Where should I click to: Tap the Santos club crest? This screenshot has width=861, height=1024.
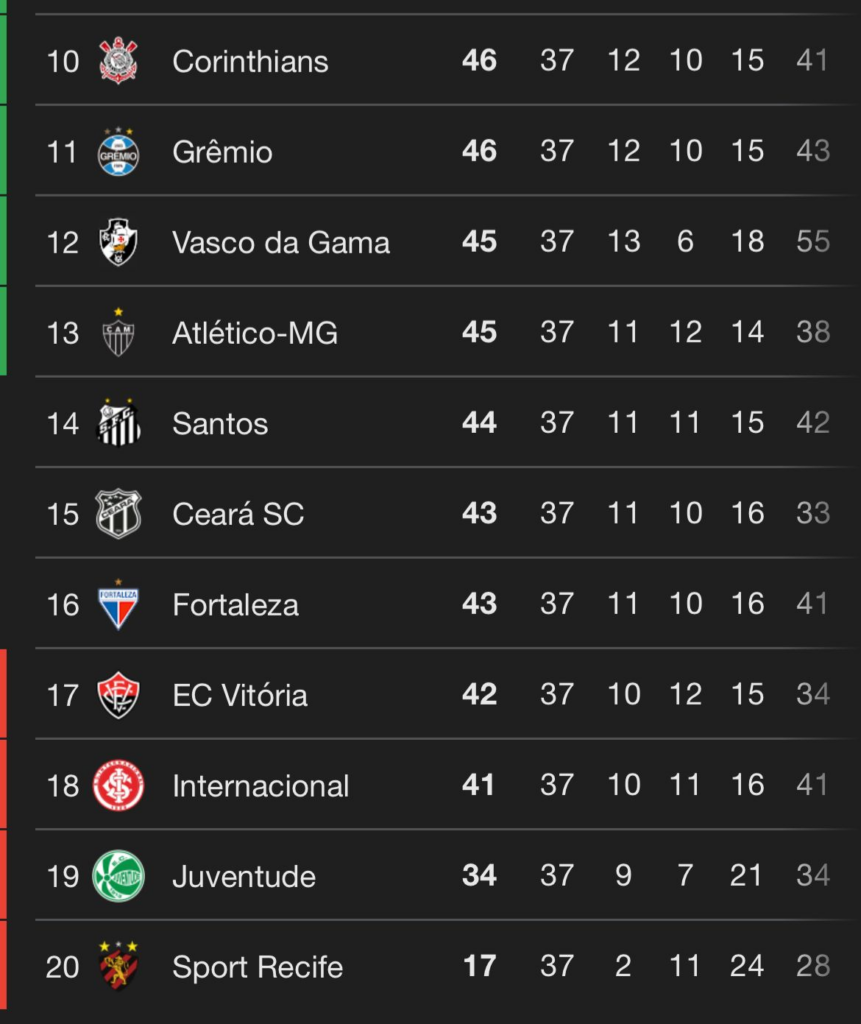pos(118,423)
